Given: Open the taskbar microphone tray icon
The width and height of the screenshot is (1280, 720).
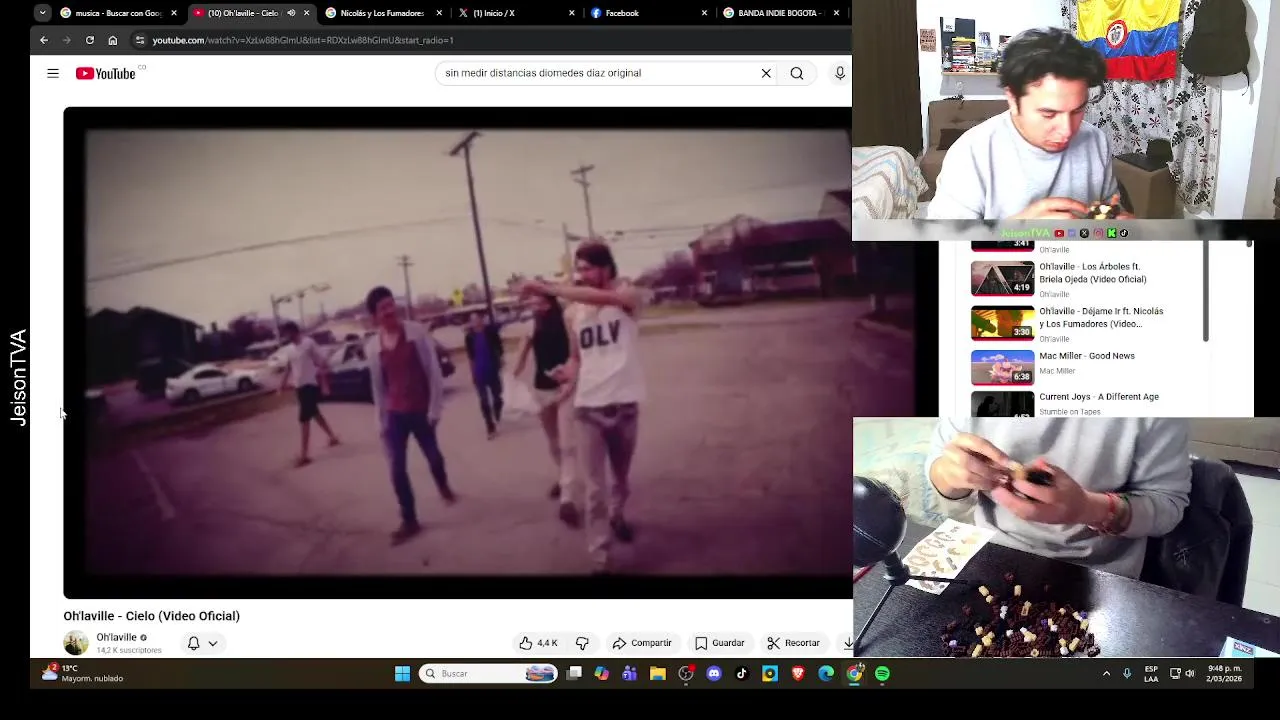Looking at the screenshot, I should coord(1127,674).
